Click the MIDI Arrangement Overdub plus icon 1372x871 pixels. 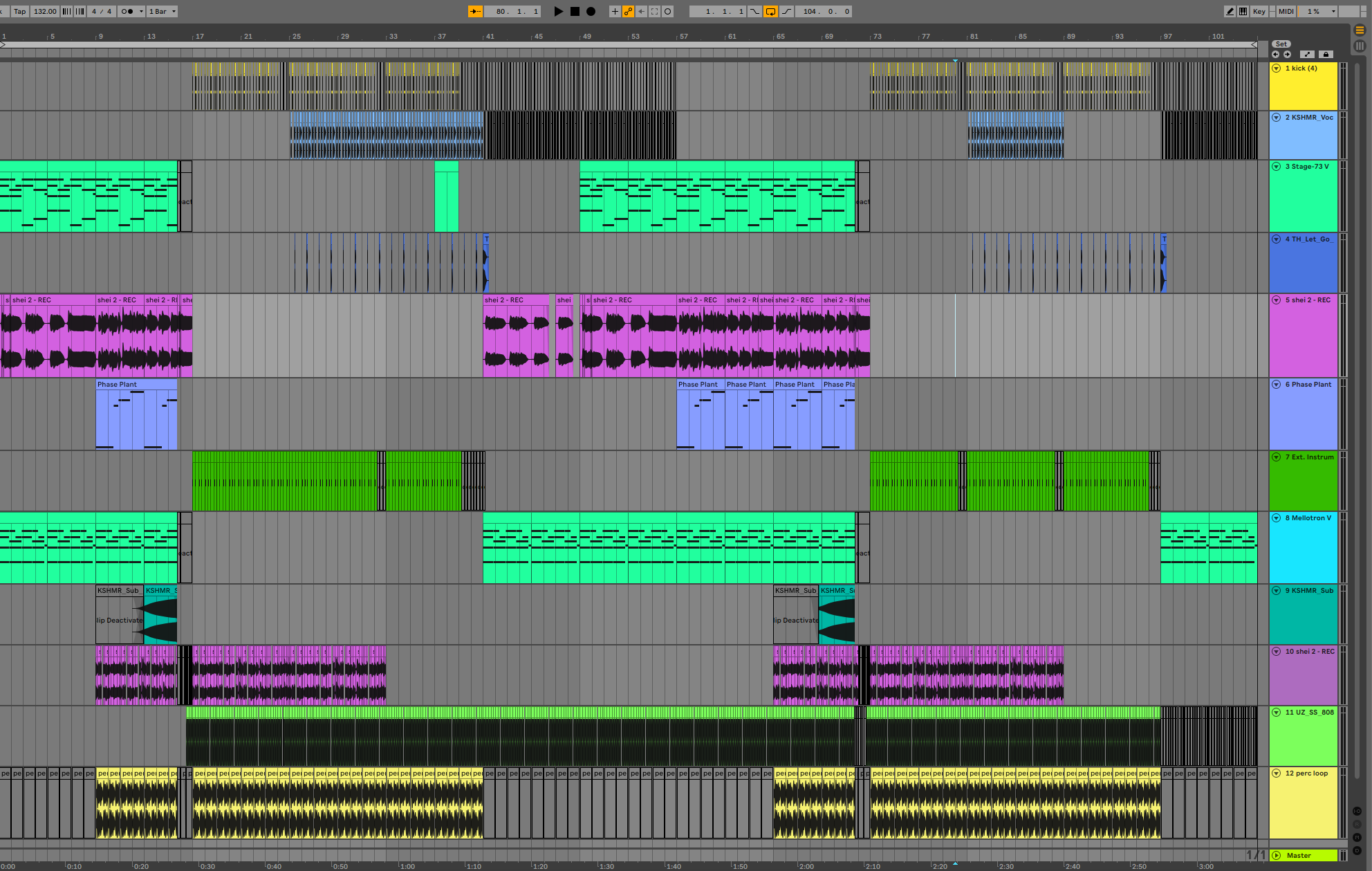(x=615, y=12)
